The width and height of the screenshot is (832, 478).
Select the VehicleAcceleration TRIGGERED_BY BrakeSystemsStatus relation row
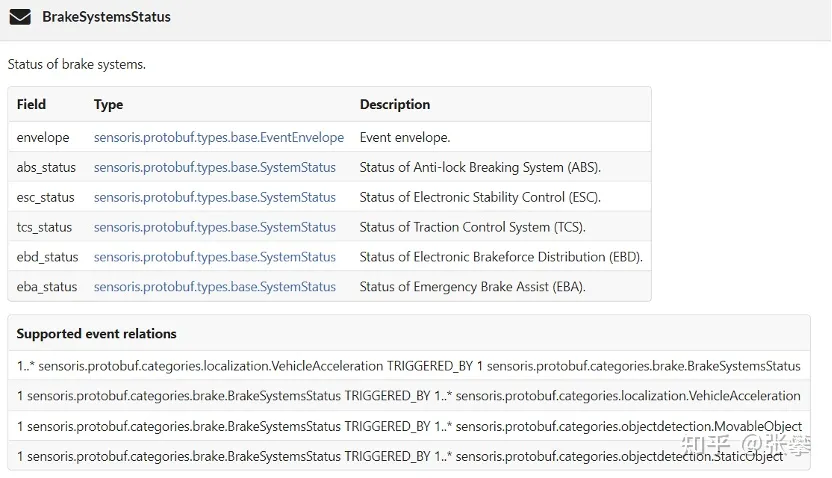tap(409, 366)
